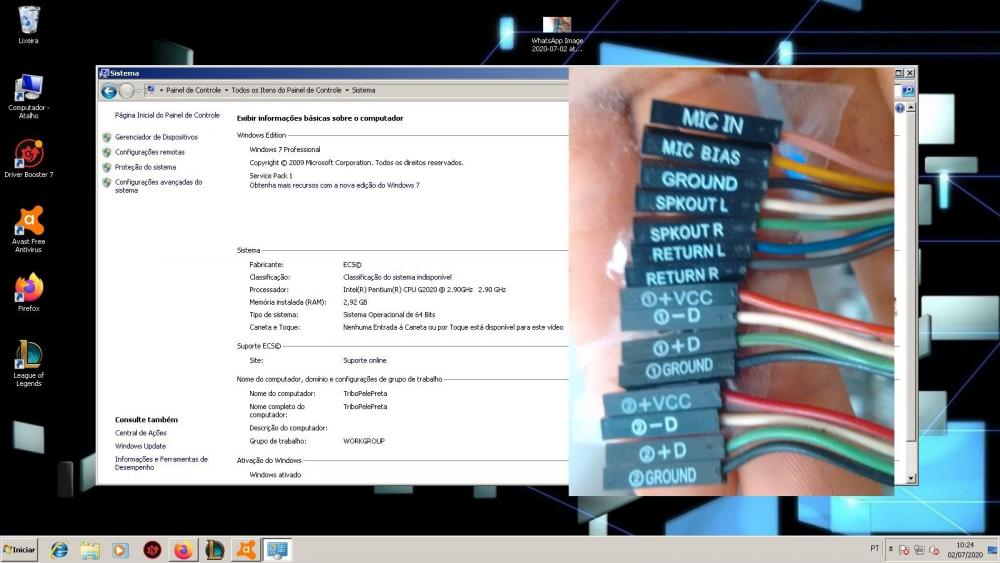The height and width of the screenshot is (563, 1000).
Task: Select Windows 7 Professional text
Action: [285, 150]
